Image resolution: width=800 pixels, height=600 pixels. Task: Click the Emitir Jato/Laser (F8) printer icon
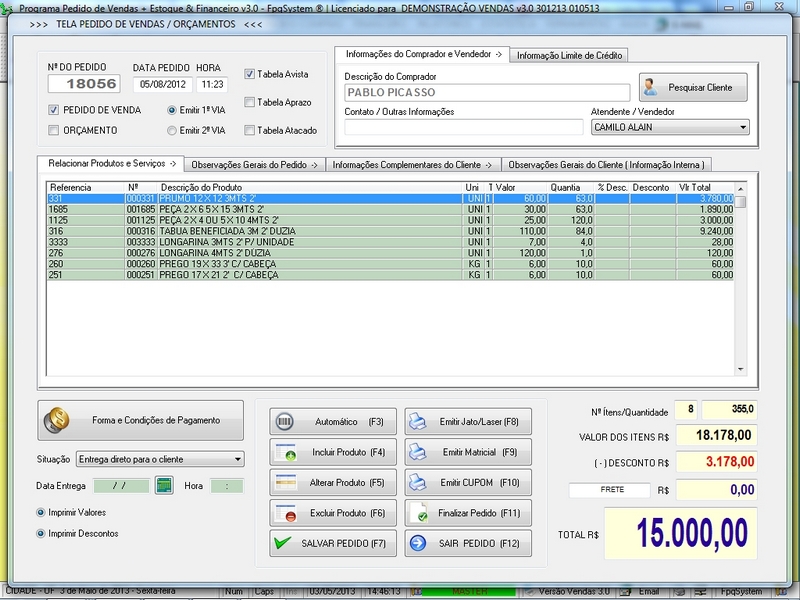click(x=419, y=422)
